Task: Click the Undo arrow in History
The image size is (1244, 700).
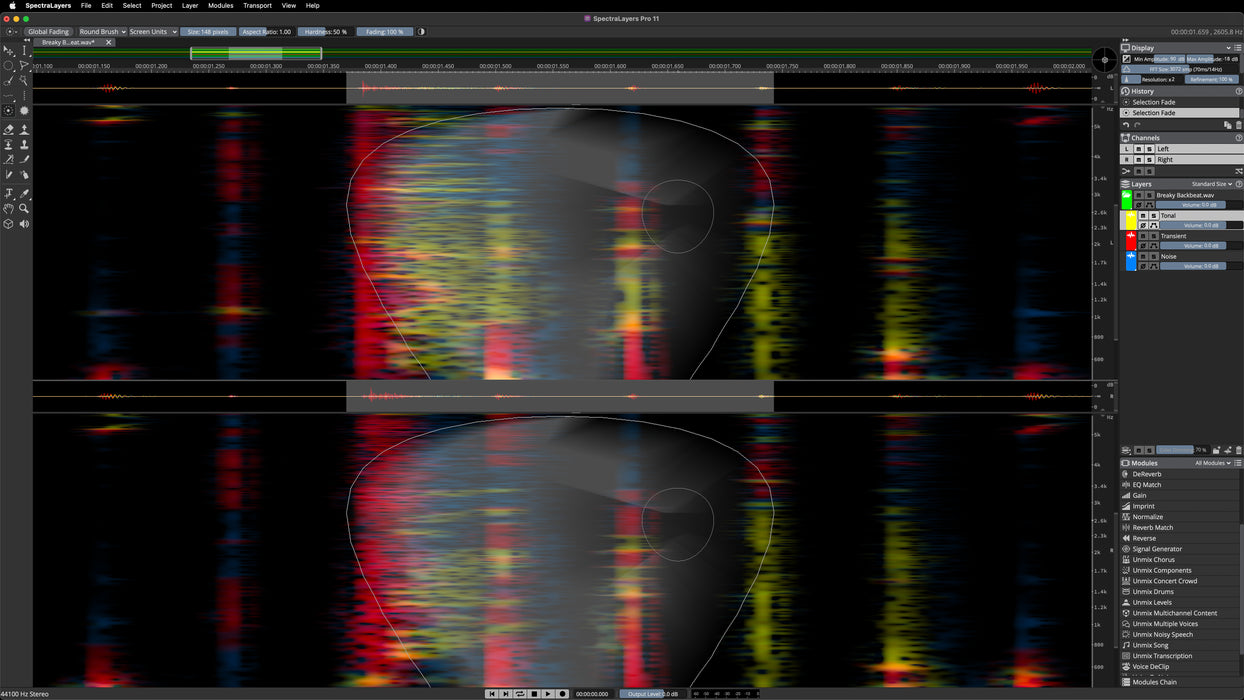Action: (1127, 125)
